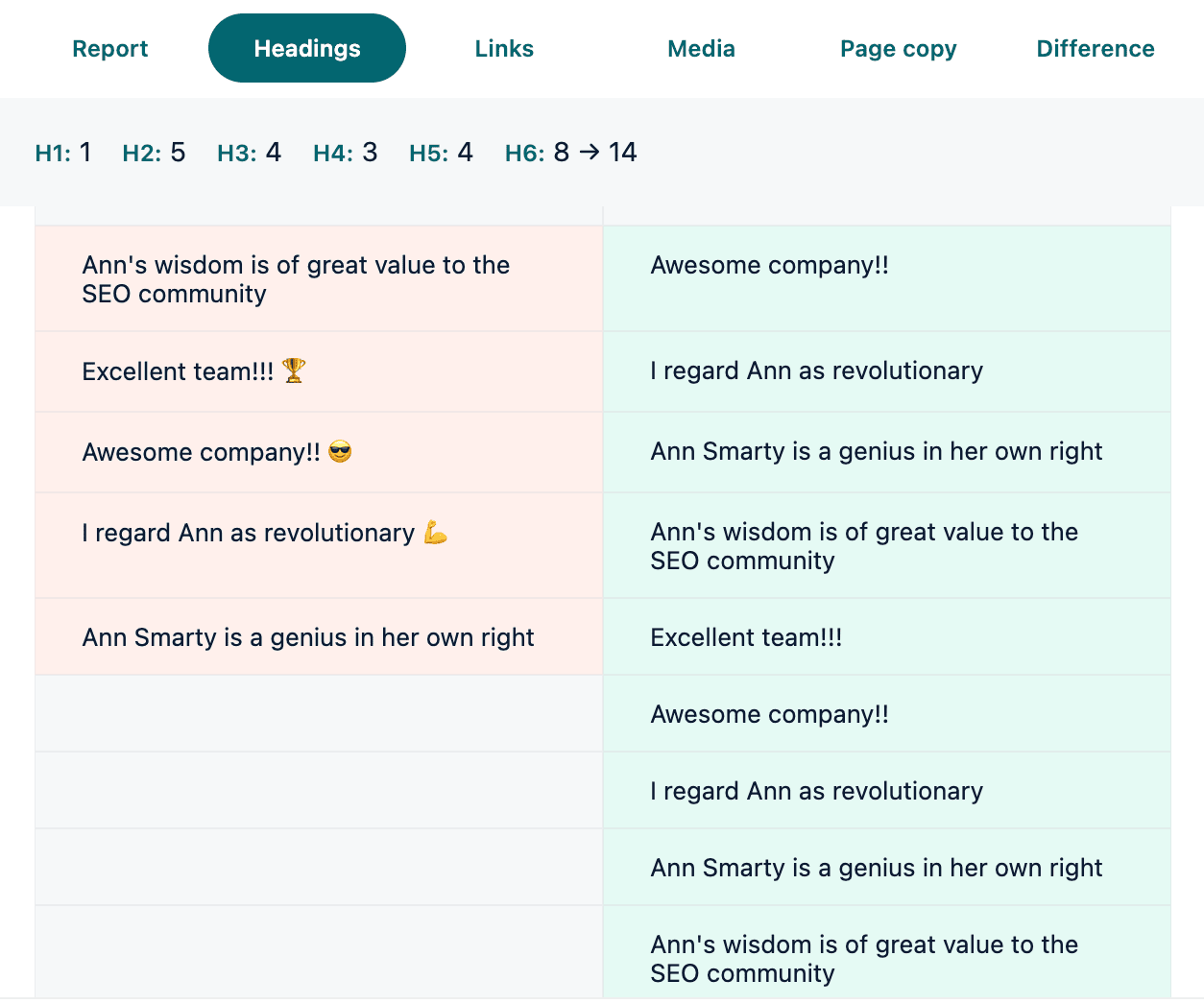Open the Report tab
This screenshot has width=1204, height=1004.
pyautogui.click(x=109, y=49)
